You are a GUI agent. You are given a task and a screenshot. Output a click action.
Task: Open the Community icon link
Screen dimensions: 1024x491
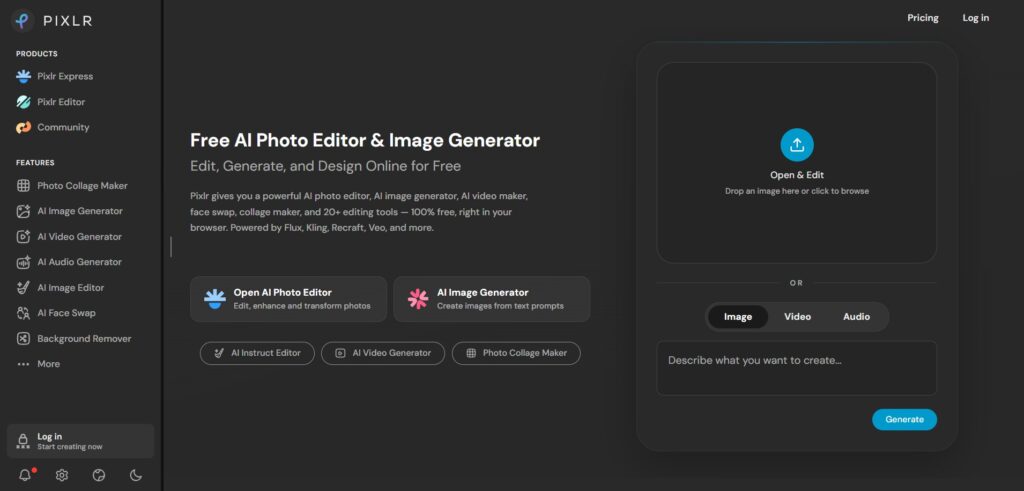(x=24, y=127)
